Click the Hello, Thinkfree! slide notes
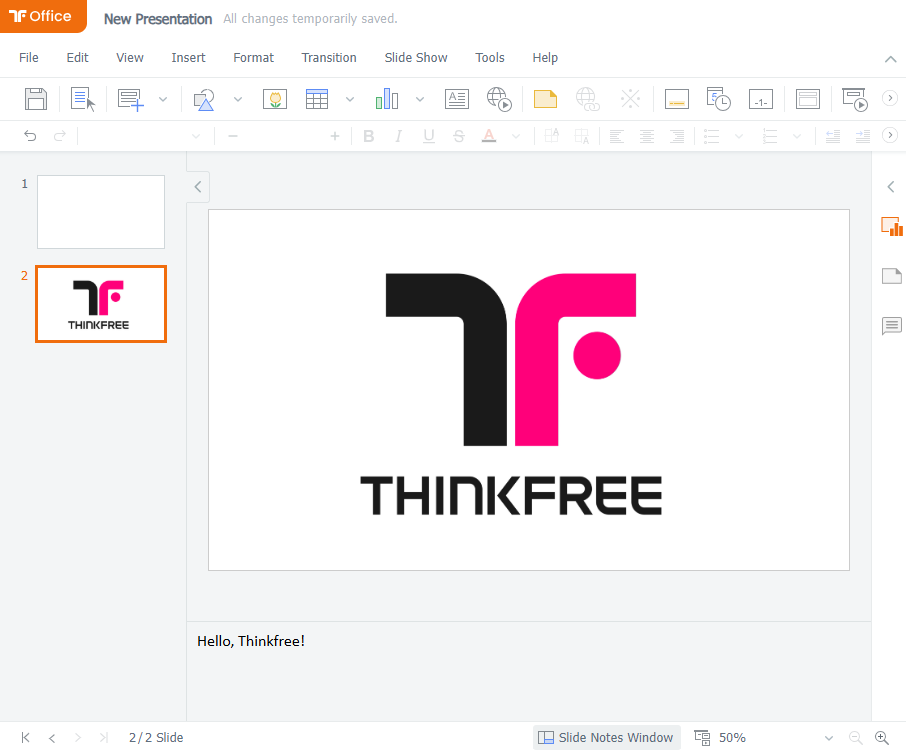This screenshot has width=906, height=751. pos(251,641)
